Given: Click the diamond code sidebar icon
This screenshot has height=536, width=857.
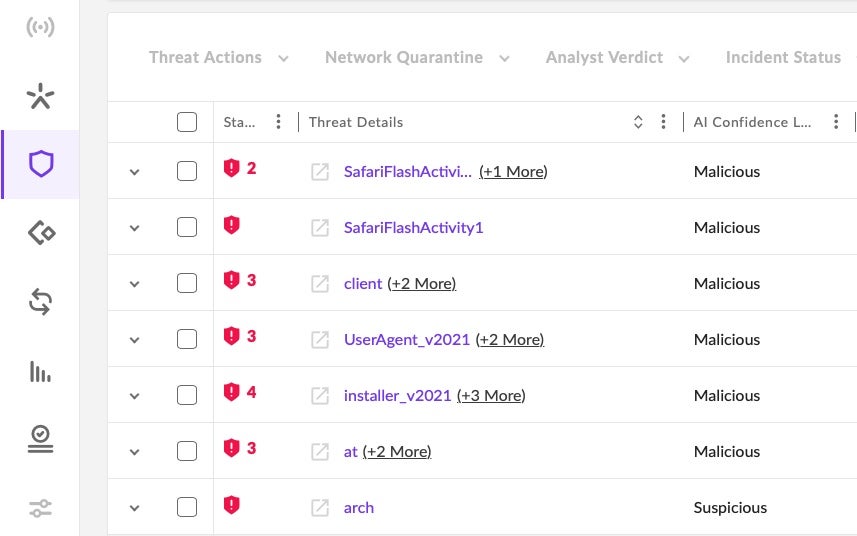Looking at the screenshot, I should point(40,233).
